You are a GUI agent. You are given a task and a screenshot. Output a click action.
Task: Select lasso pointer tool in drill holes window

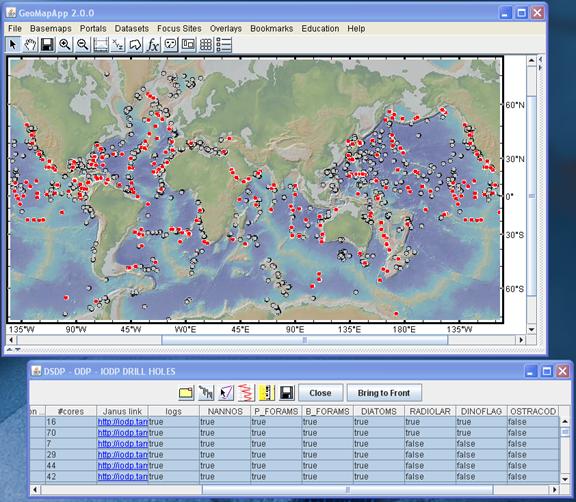[226, 393]
